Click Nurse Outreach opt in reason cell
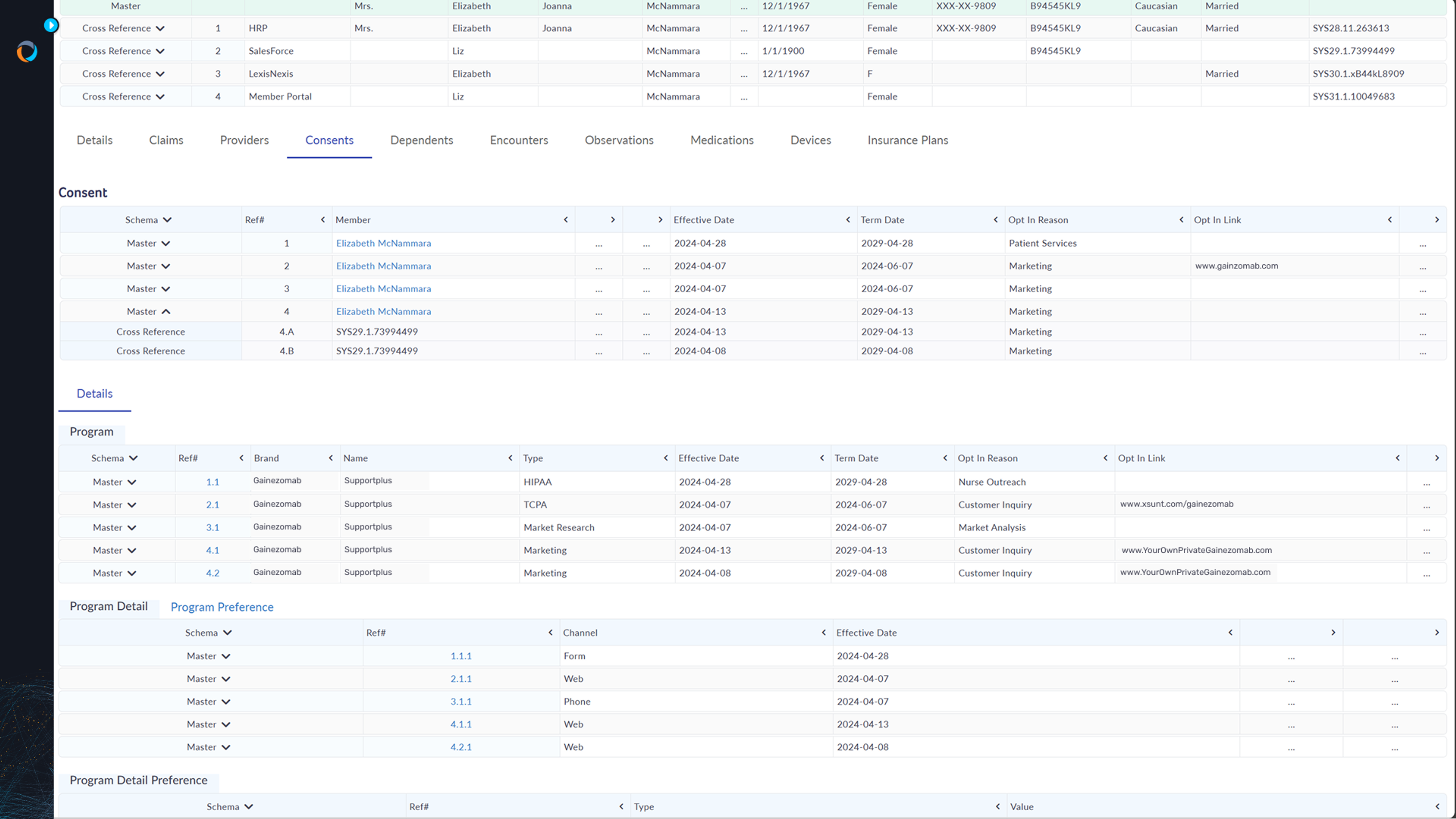The image size is (1456, 819). [992, 482]
